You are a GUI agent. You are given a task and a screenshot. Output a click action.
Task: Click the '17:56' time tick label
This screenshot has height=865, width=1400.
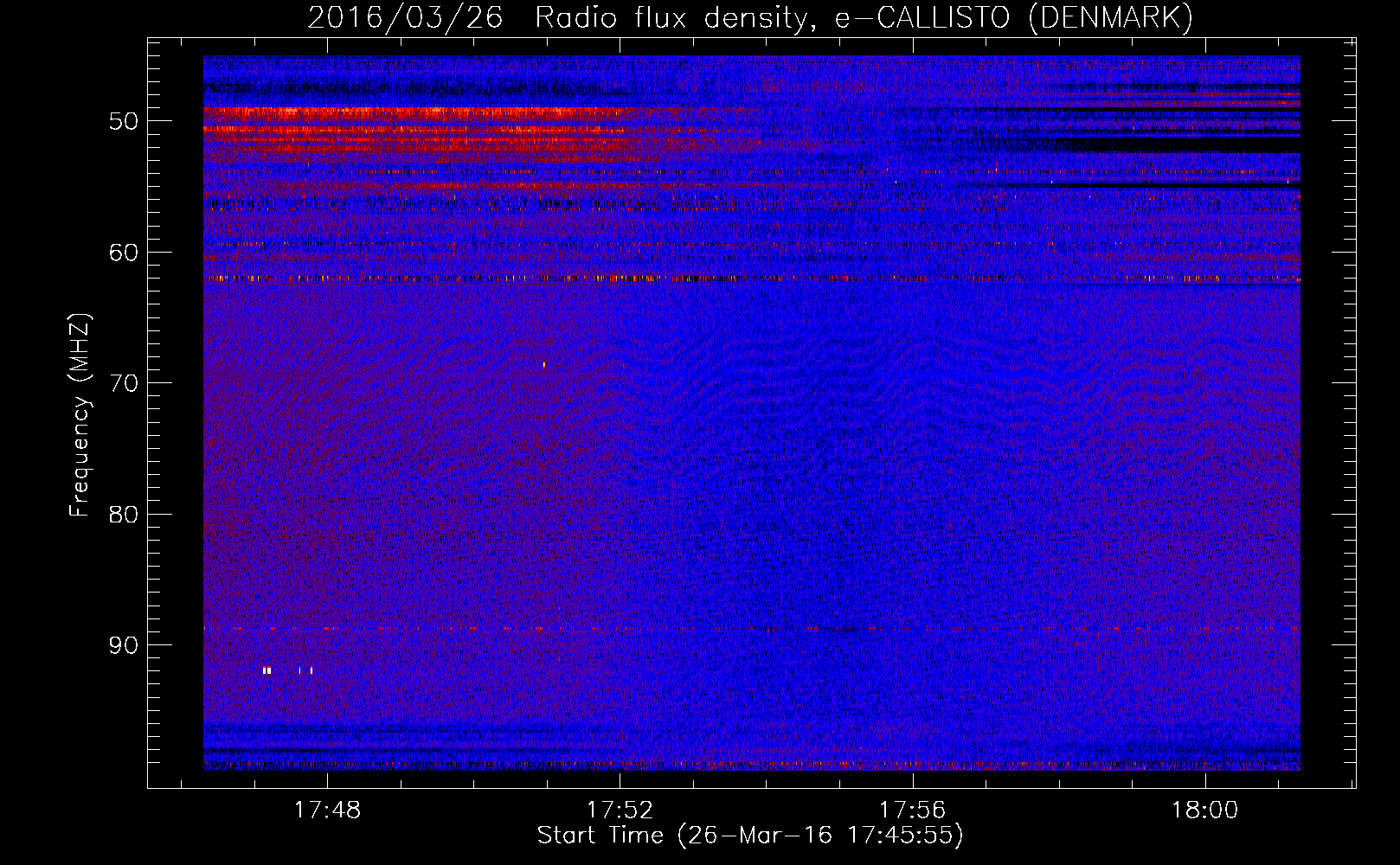913,811
